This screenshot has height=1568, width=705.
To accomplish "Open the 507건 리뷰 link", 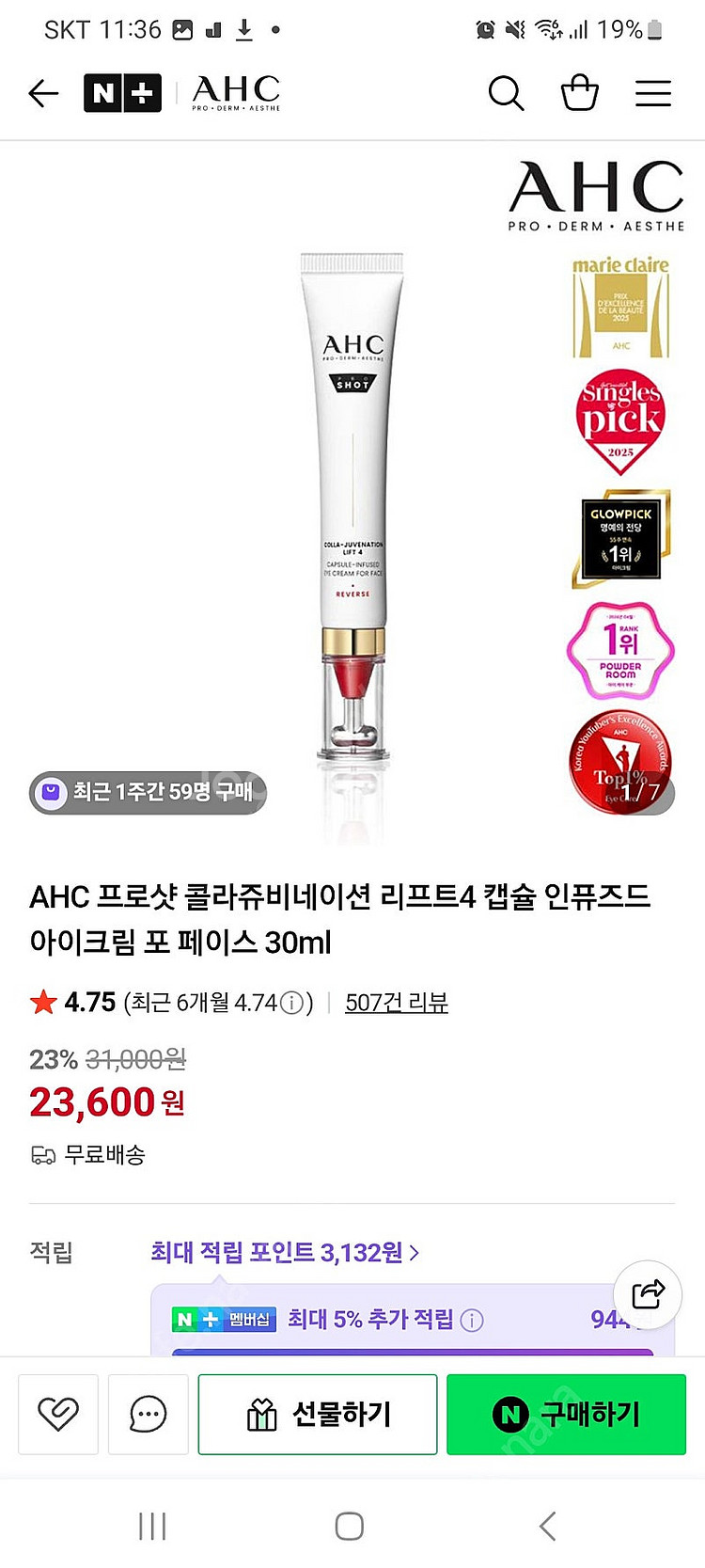I will pyautogui.click(x=397, y=1003).
